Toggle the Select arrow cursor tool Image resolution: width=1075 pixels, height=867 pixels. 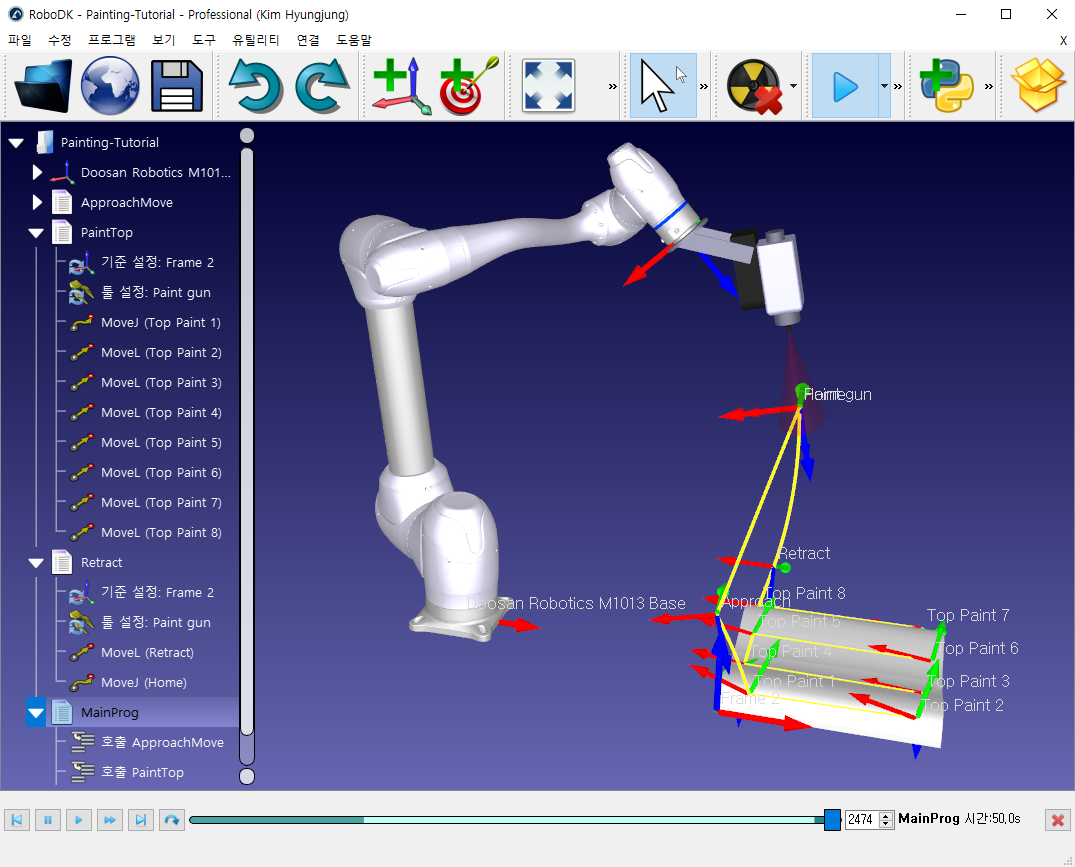pos(662,86)
